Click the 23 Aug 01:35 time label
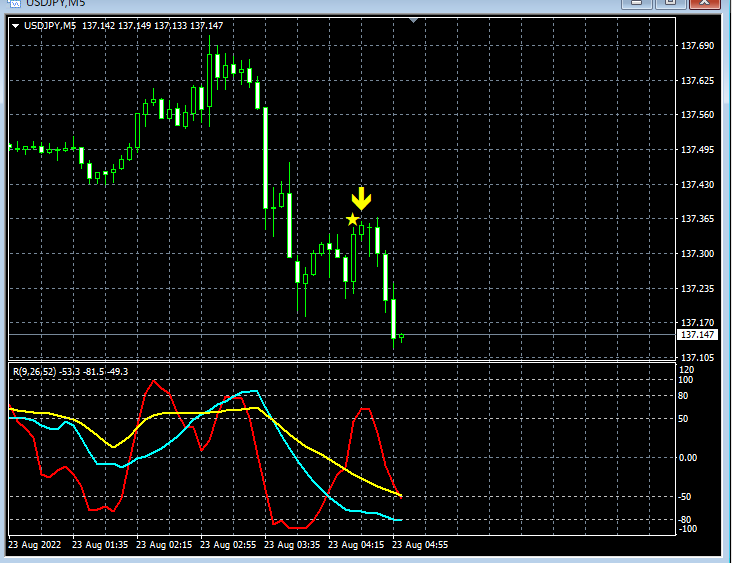The width and height of the screenshot is (733, 563). 100,545
